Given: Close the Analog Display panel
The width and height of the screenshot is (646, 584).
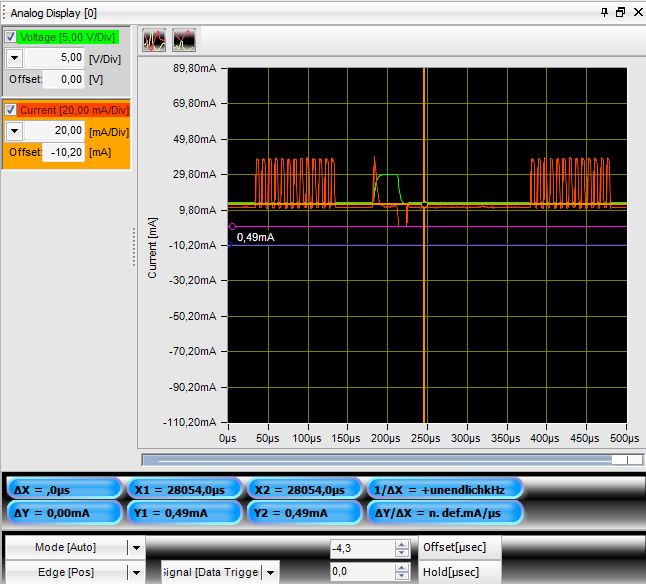Looking at the screenshot, I should click(x=638, y=12).
